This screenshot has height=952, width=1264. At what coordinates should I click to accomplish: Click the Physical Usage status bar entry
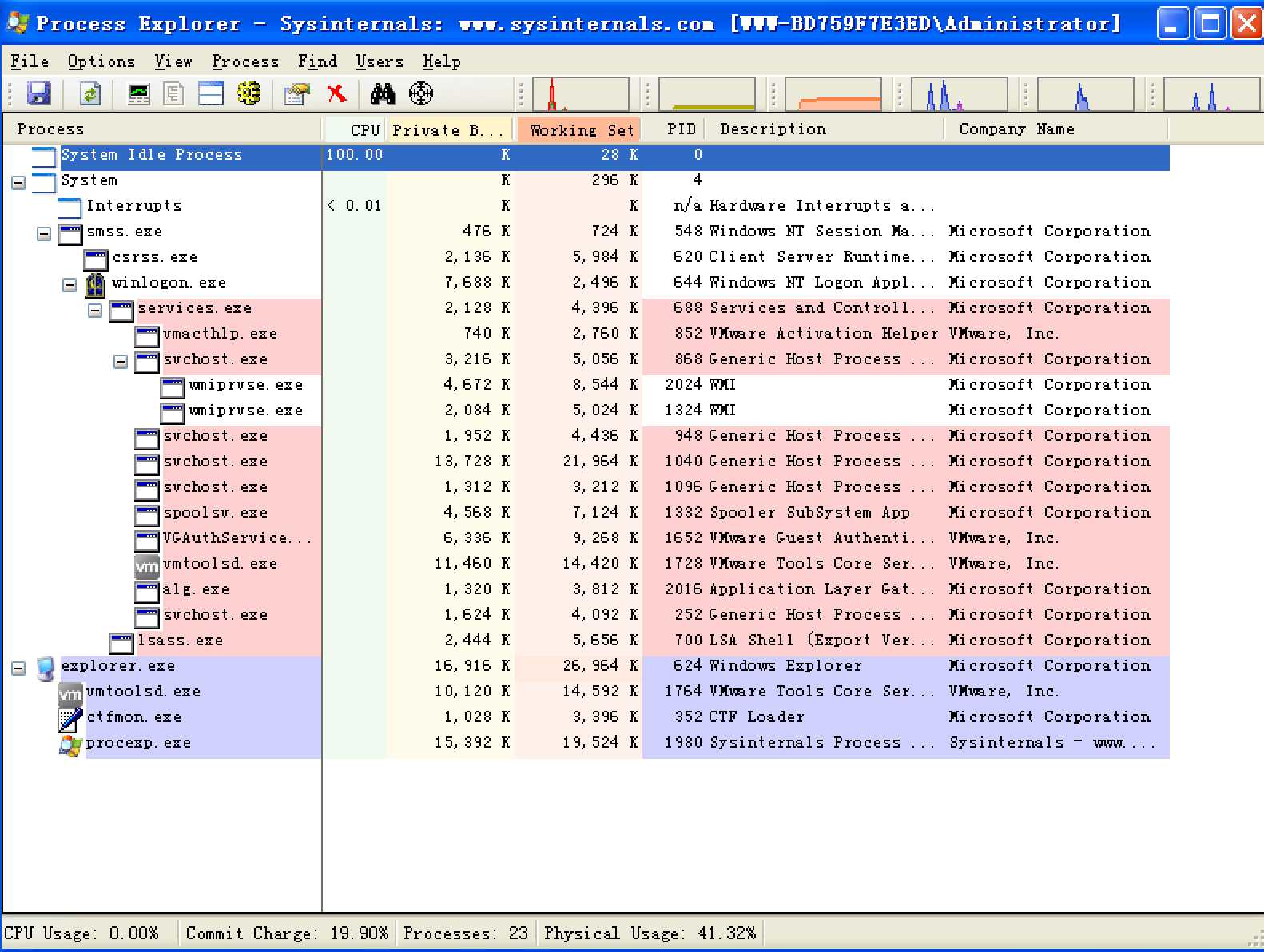point(650,934)
